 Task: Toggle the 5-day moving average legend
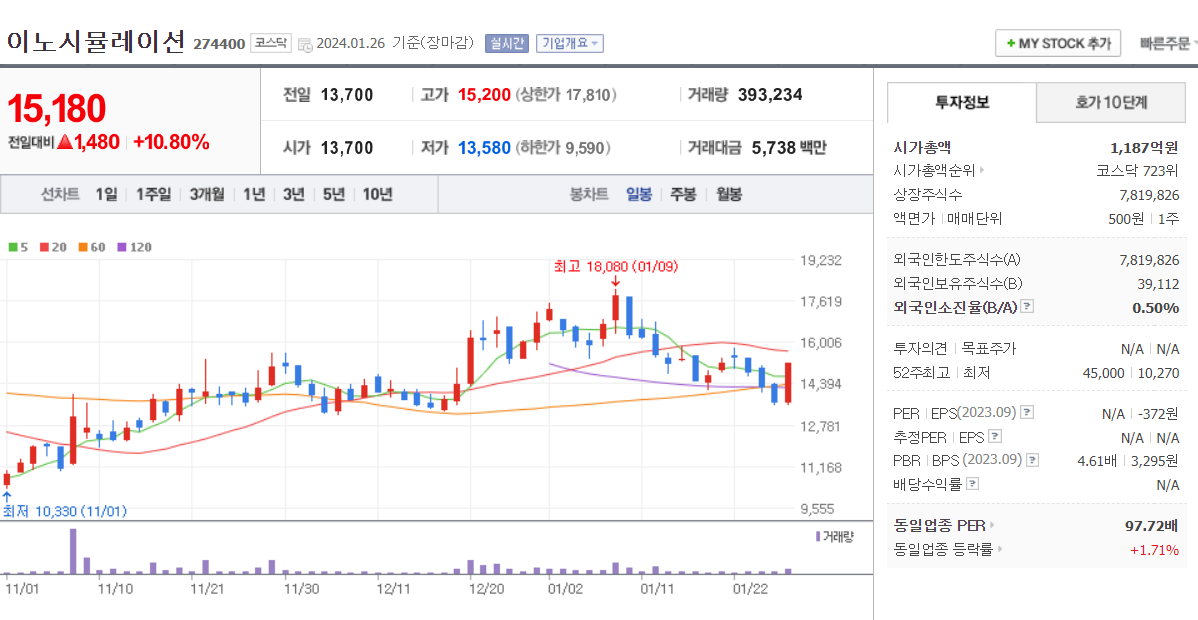coord(18,247)
